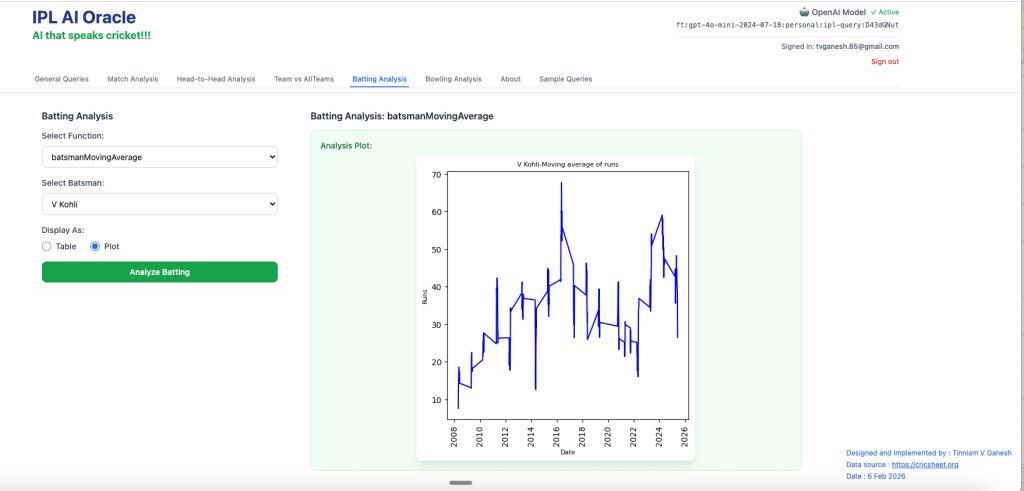1024x491 pixels.
Task: Switch to the Bowling Analysis tab
Action: click(x=453, y=79)
